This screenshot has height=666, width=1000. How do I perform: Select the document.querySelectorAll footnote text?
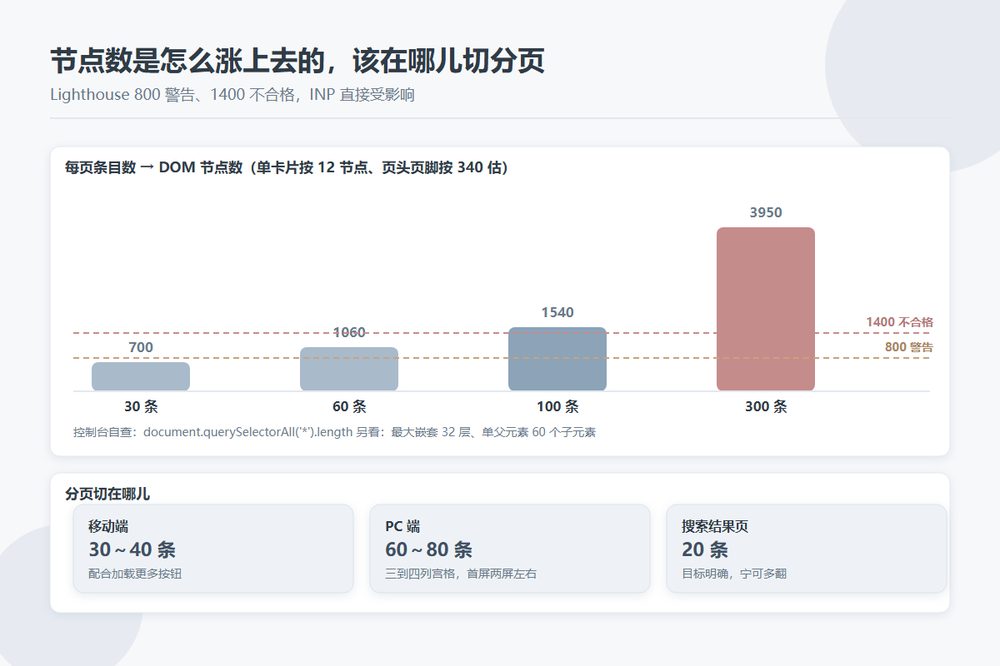coord(334,432)
